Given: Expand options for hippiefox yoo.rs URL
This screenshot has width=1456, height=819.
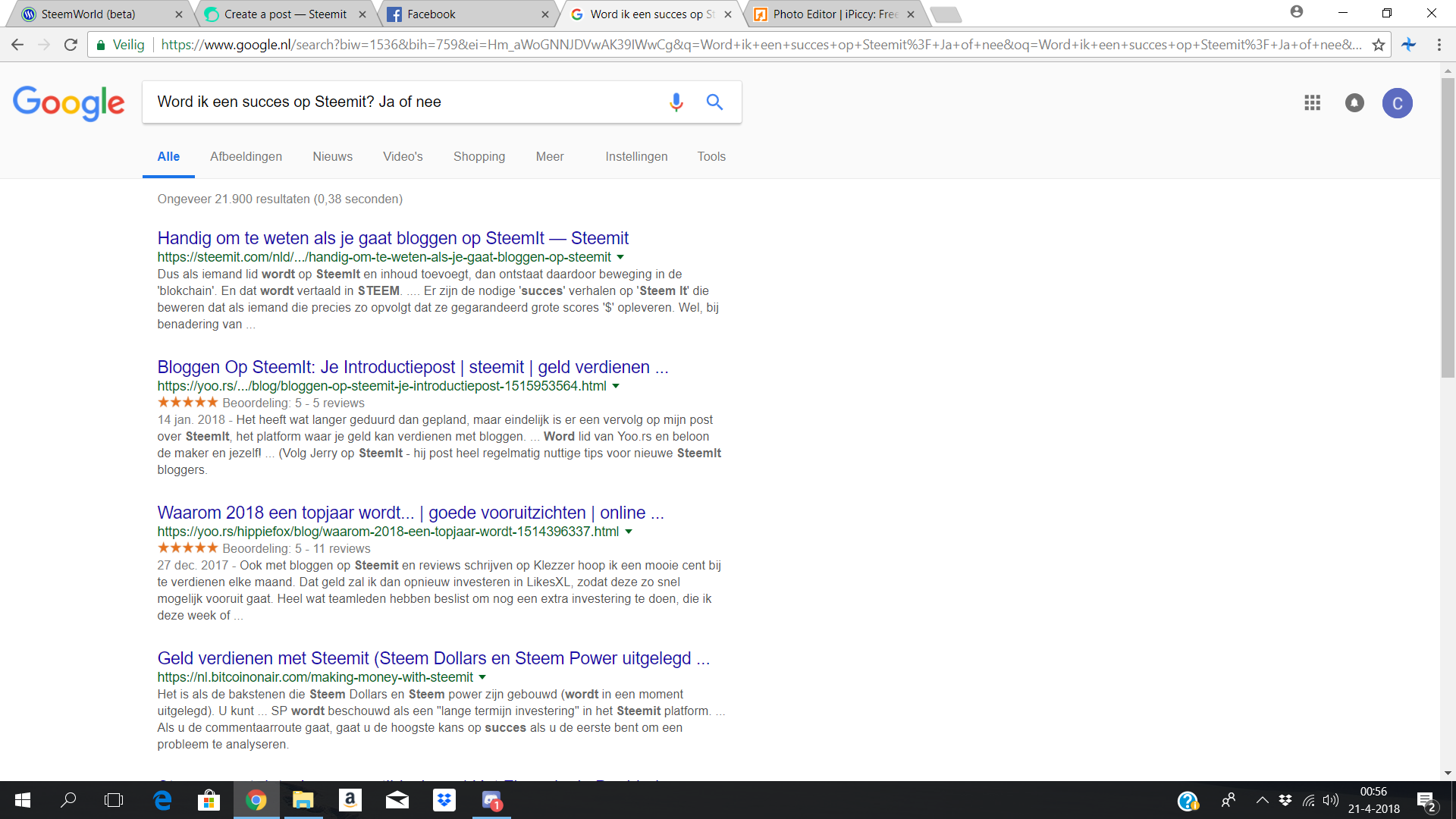Looking at the screenshot, I should [628, 532].
